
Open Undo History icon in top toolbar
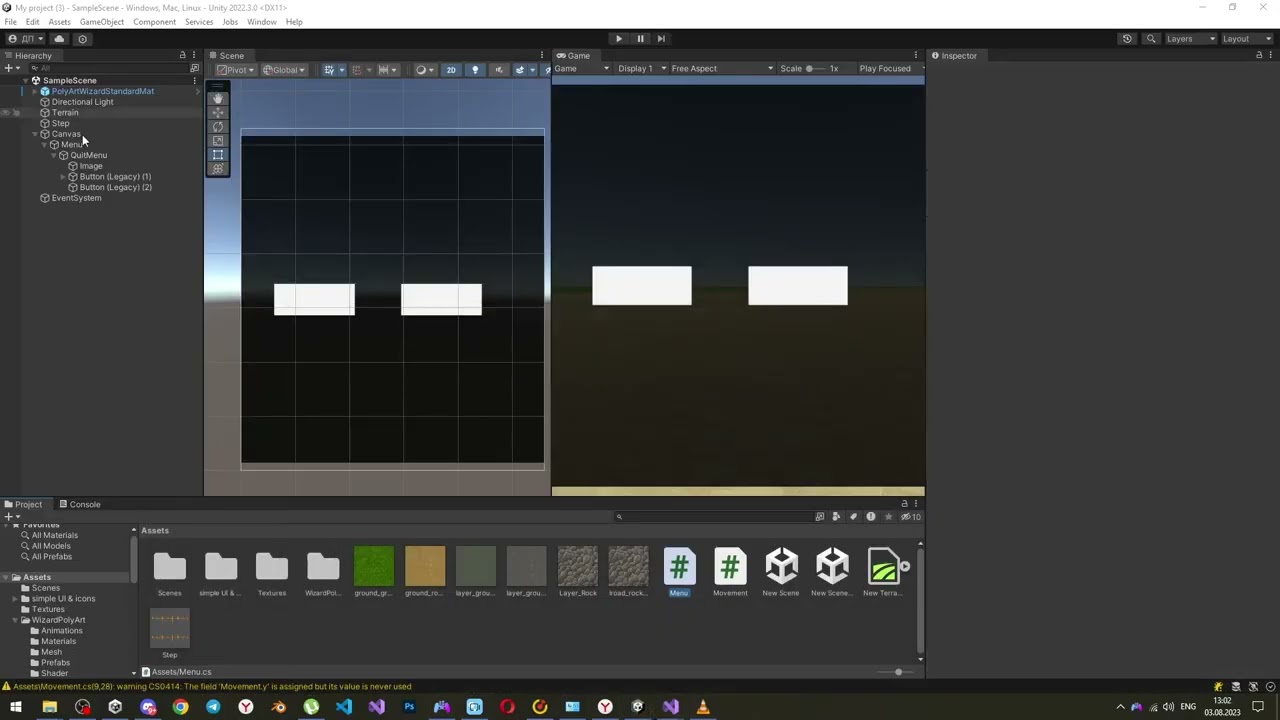pyautogui.click(x=1127, y=39)
